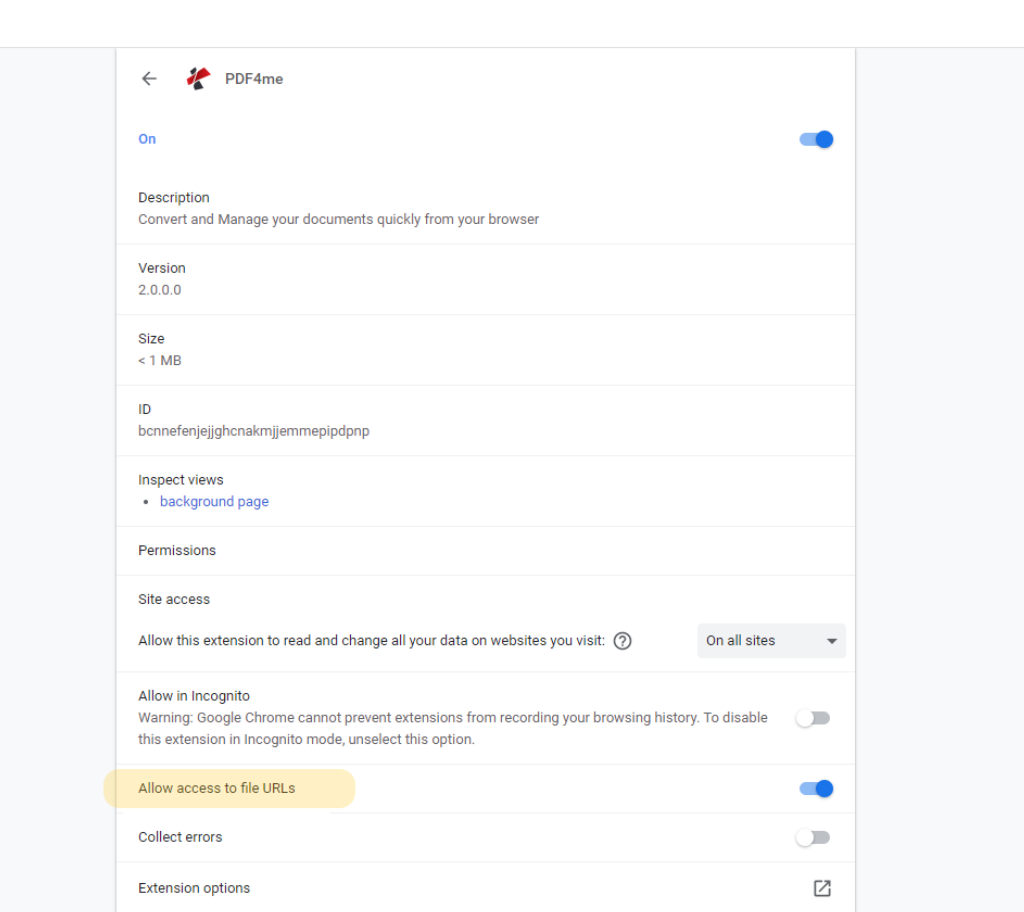Click the Incognito warning text

pos(453,728)
